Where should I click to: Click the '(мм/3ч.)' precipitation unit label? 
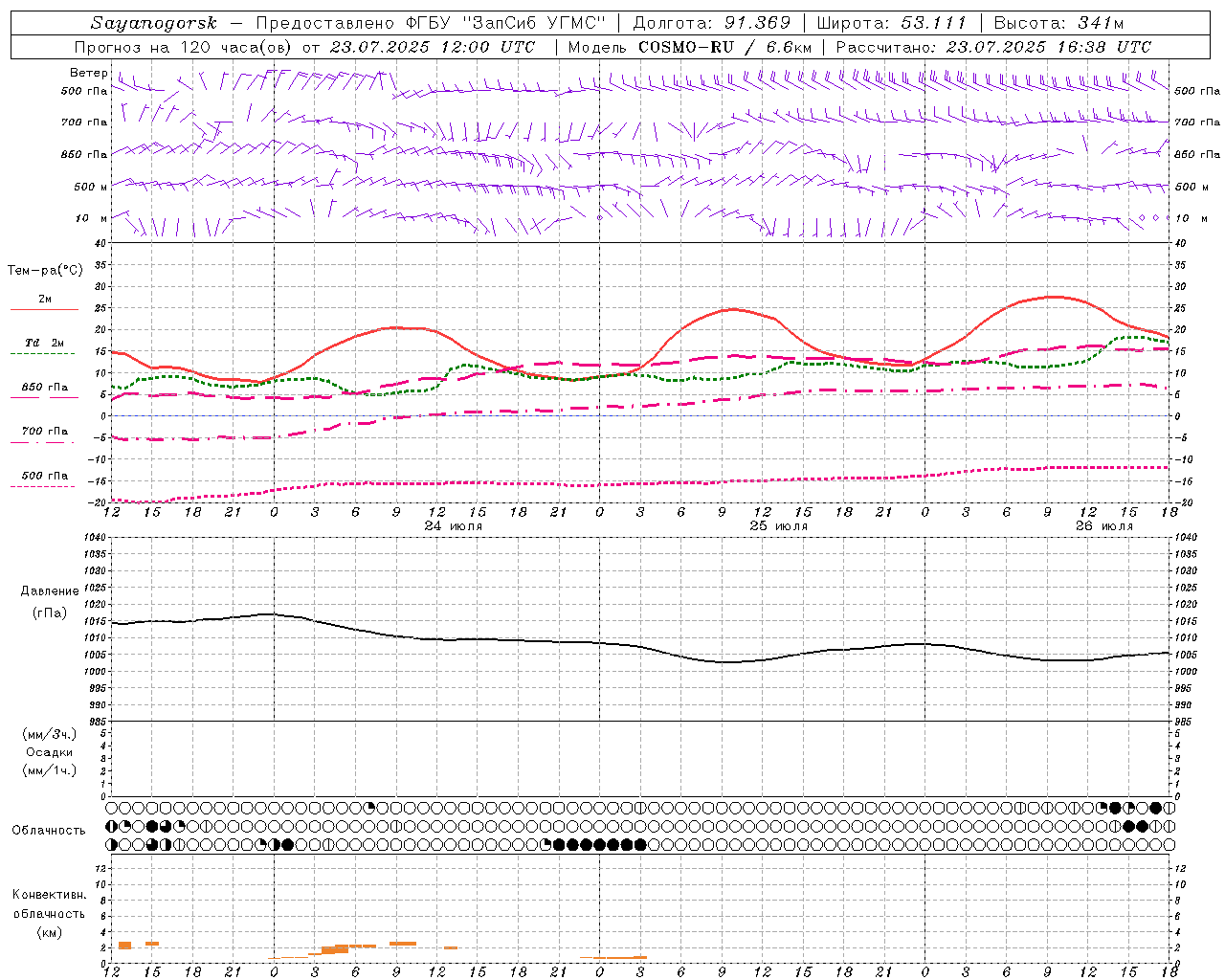(x=49, y=734)
